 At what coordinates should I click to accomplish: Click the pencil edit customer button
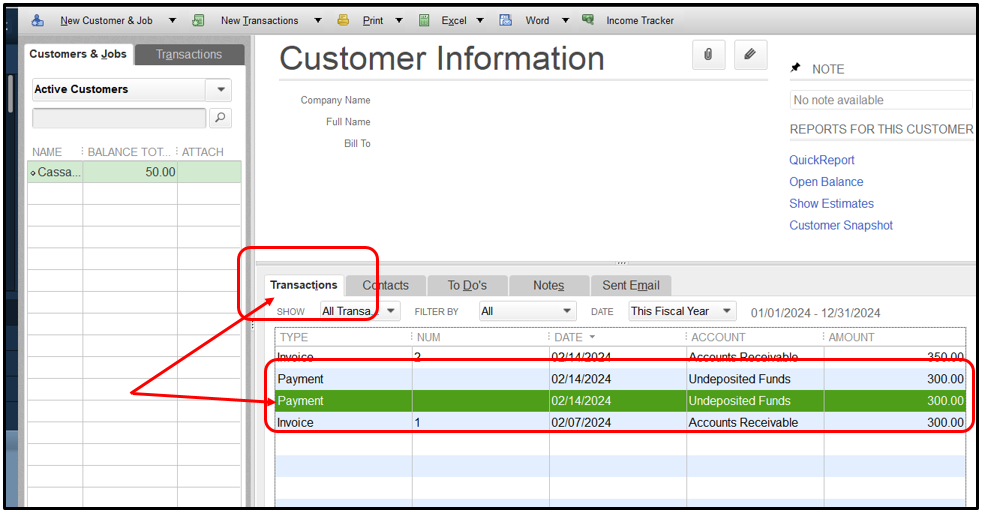(x=750, y=55)
